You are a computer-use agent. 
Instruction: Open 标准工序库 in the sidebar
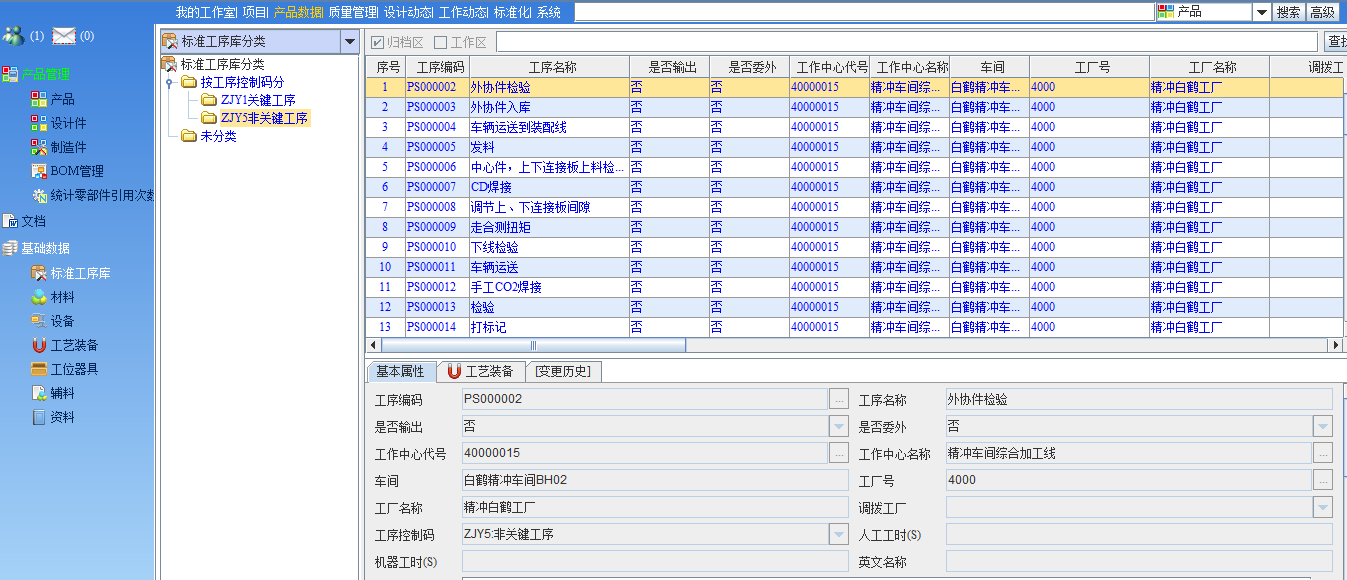(x=80, y=273)
